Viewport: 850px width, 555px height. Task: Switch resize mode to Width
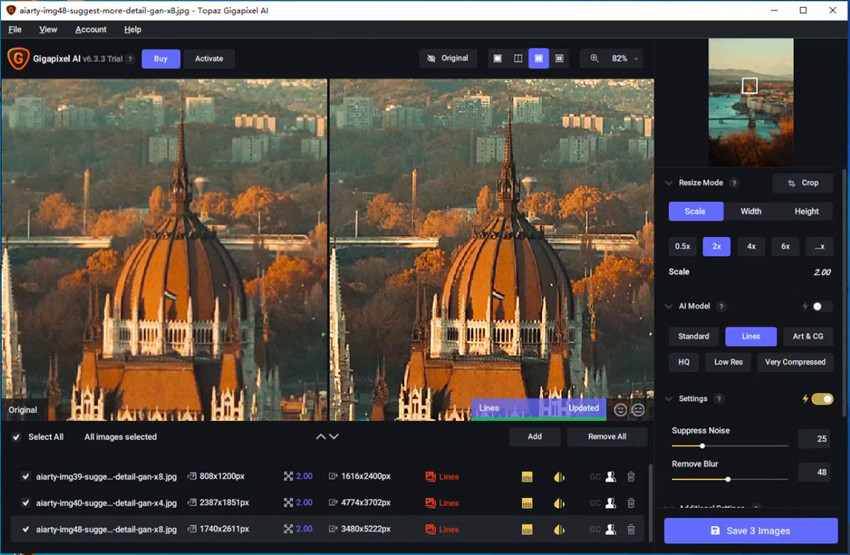(x=751, y=211)
